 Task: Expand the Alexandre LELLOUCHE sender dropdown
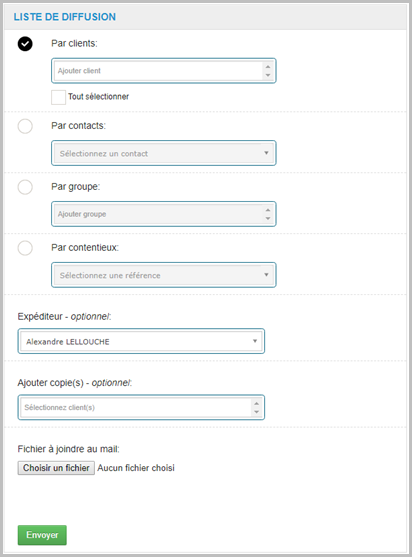(x=141, y=341)
